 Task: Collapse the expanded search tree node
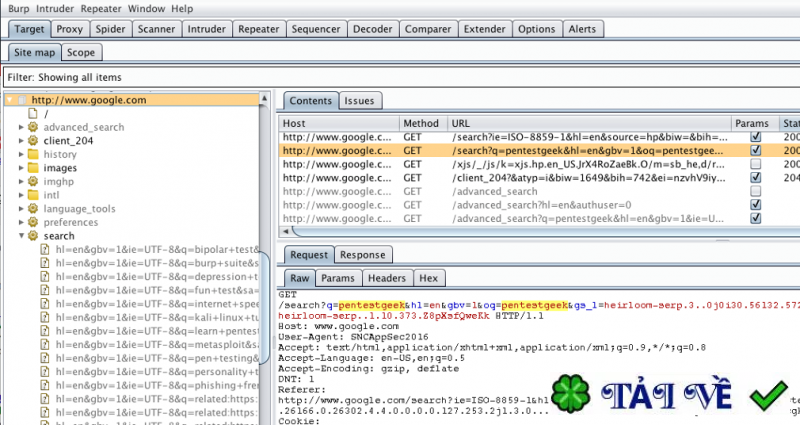20,236
